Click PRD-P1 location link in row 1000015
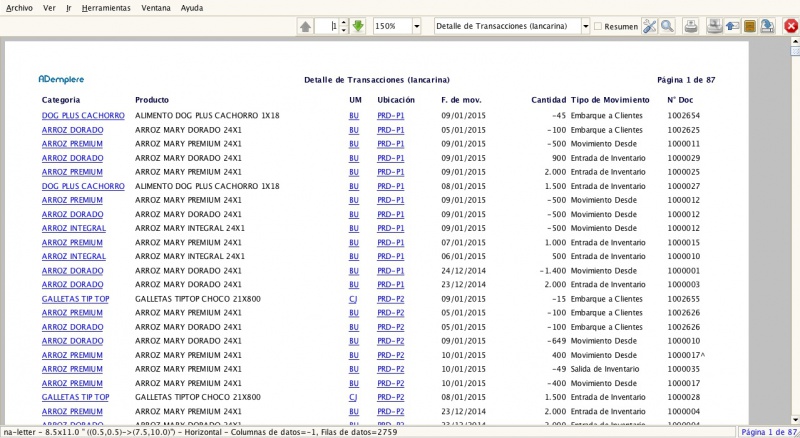The width and height of the screenshot is (800, 438). [x=391, y=242]
